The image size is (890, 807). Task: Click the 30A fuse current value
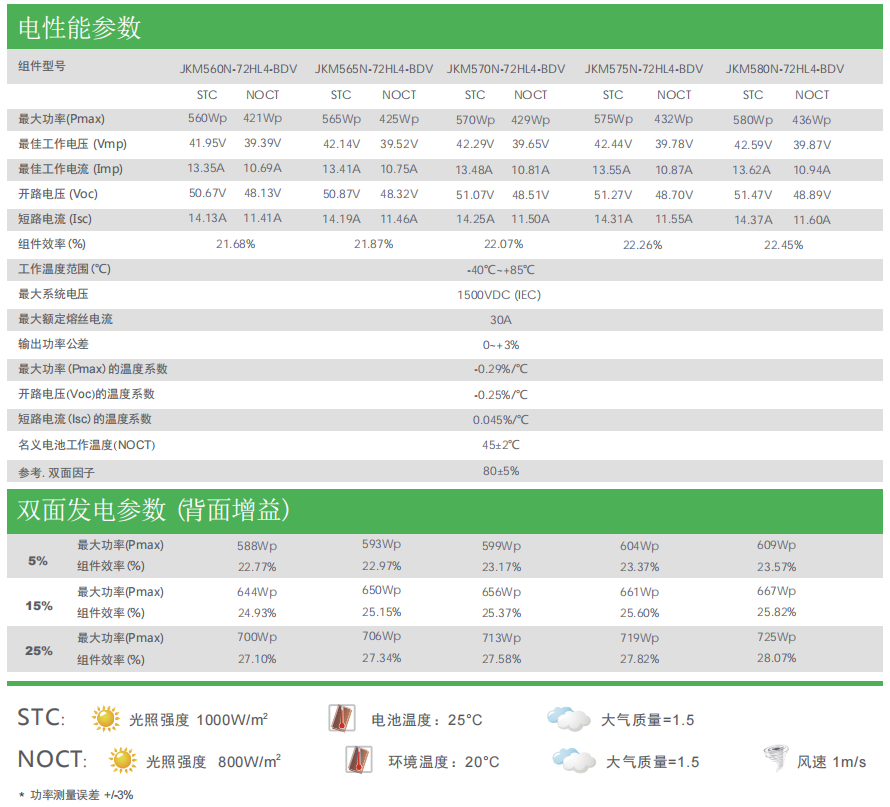pos(501,320)
